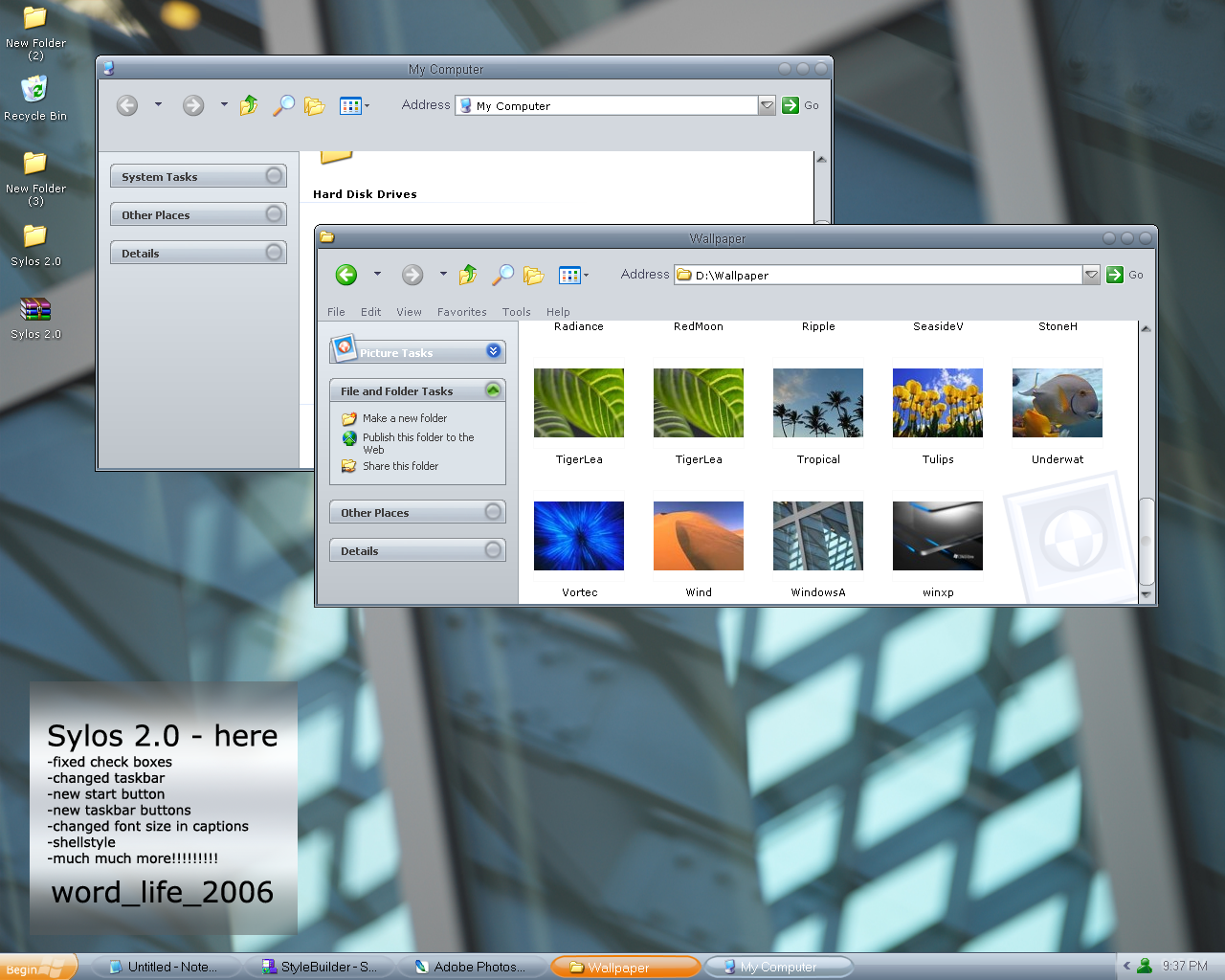The height and width of the screenshot is (980, 1225).
Task: Open Search in Wallpaper window toolbar
Action: tap(502, 276)
